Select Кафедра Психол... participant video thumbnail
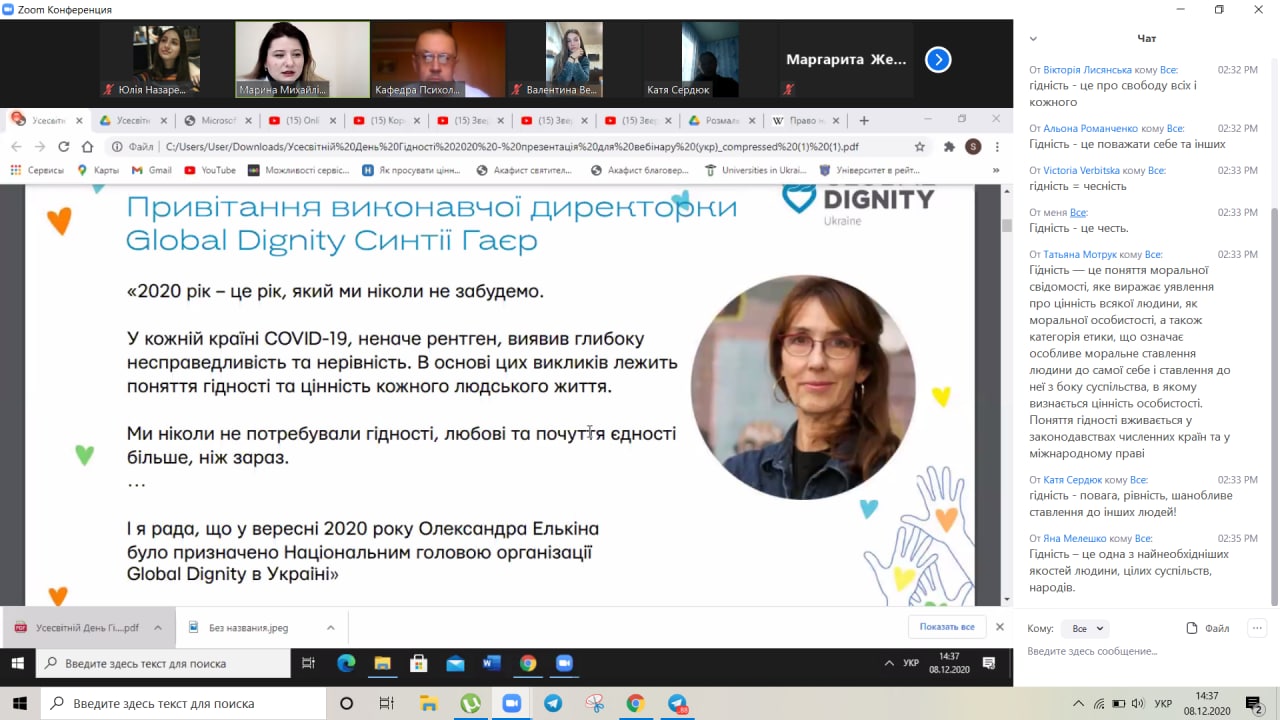1280x720 pixels. (437, 60)
